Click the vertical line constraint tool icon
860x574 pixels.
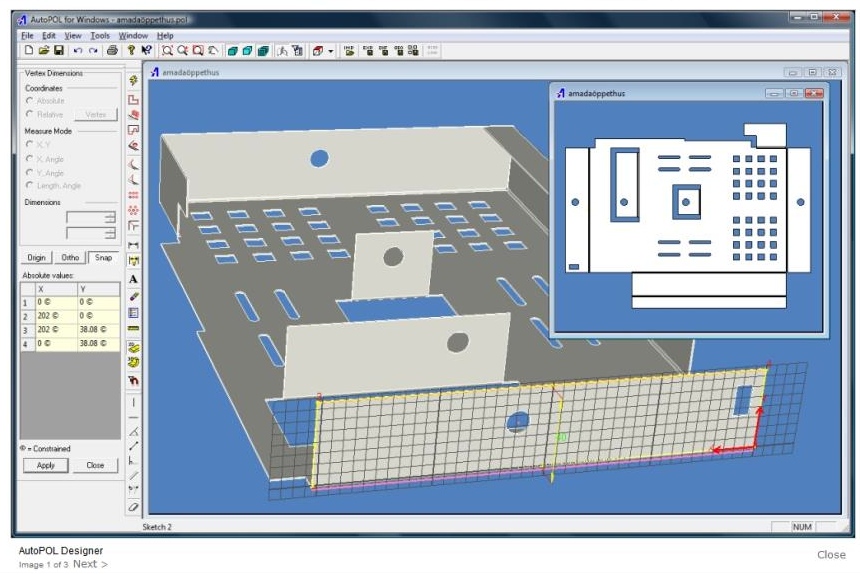134,401
